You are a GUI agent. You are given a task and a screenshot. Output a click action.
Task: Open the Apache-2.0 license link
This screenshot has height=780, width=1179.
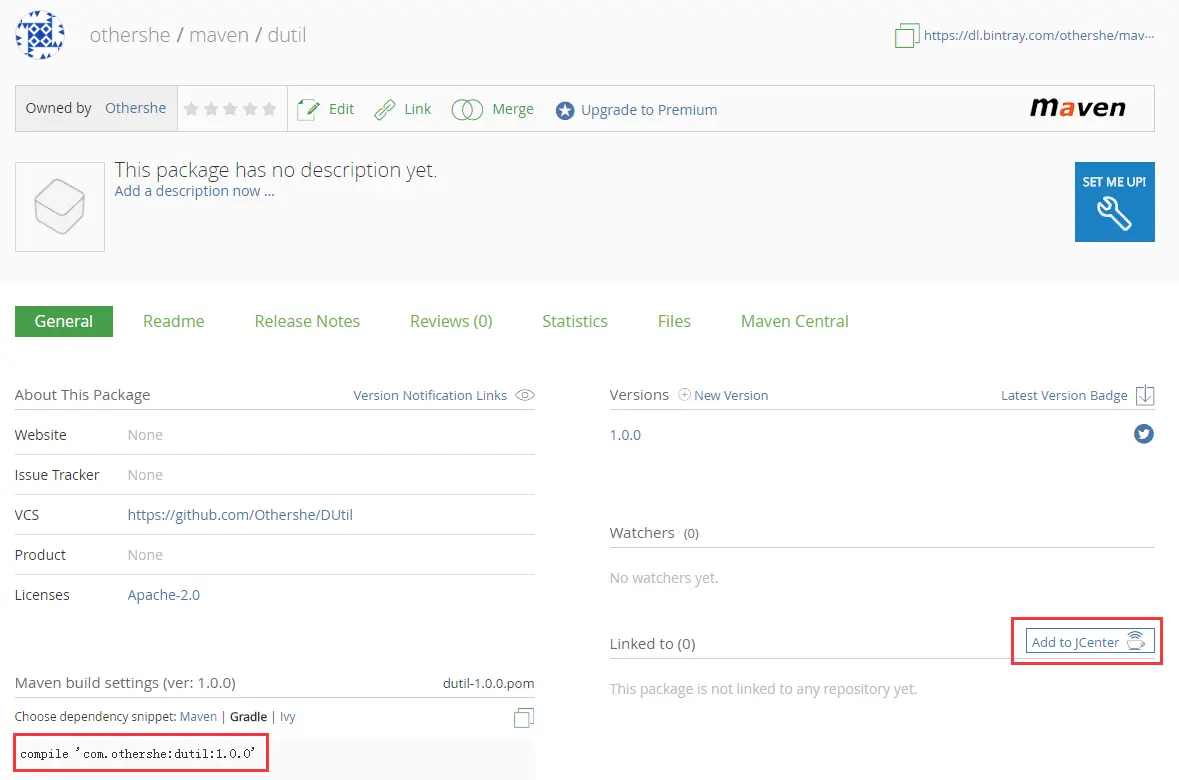tap(164, 595)
